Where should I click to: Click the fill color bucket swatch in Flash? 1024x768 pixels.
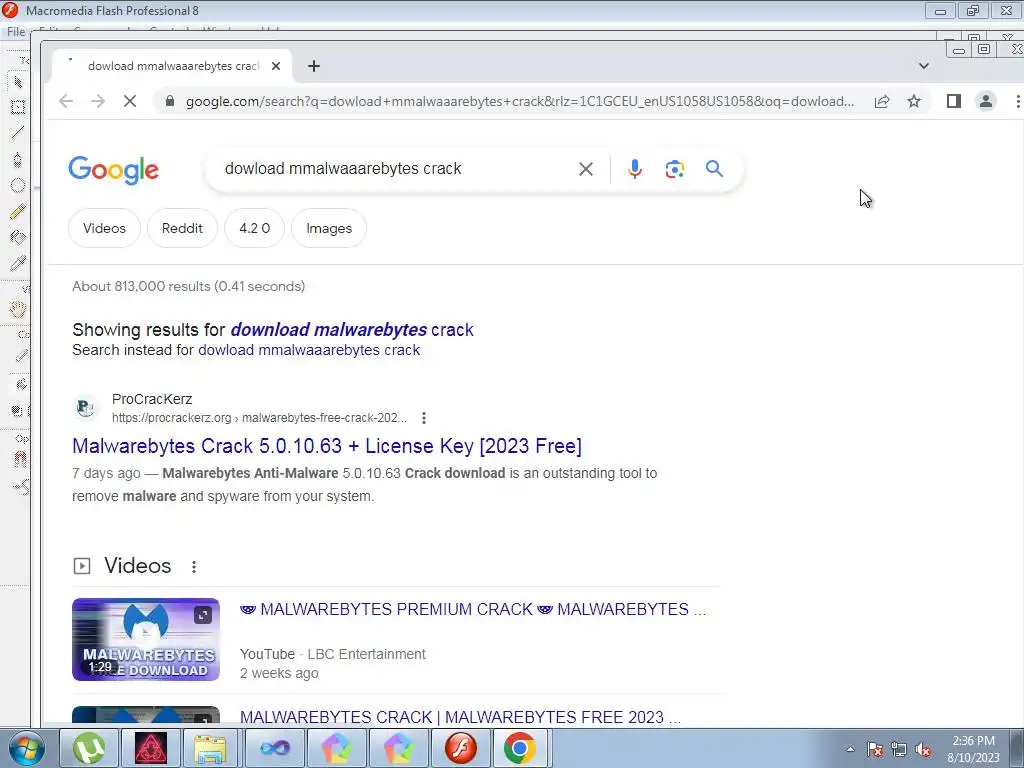coord(21,384)
